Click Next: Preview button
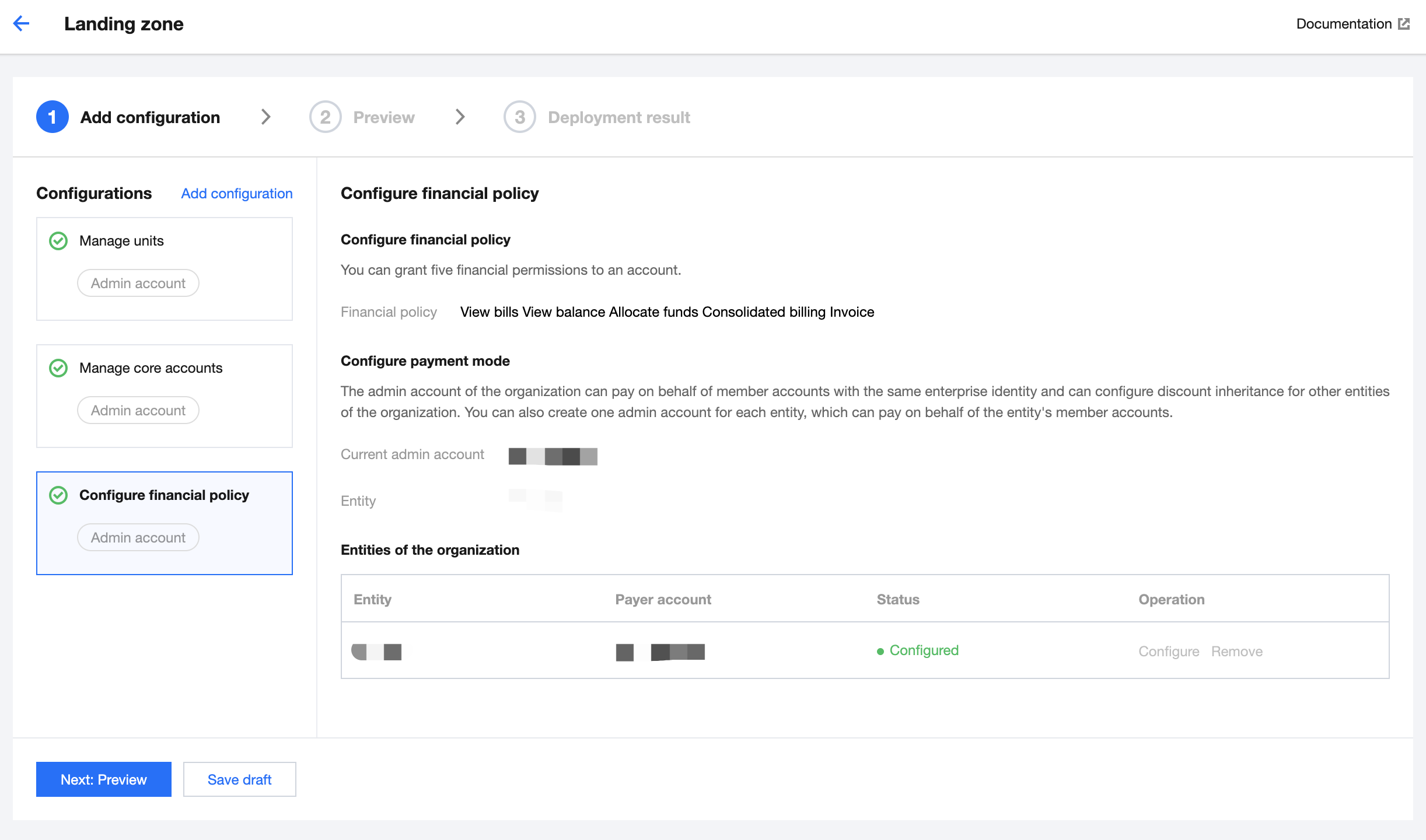 (104, 779)
